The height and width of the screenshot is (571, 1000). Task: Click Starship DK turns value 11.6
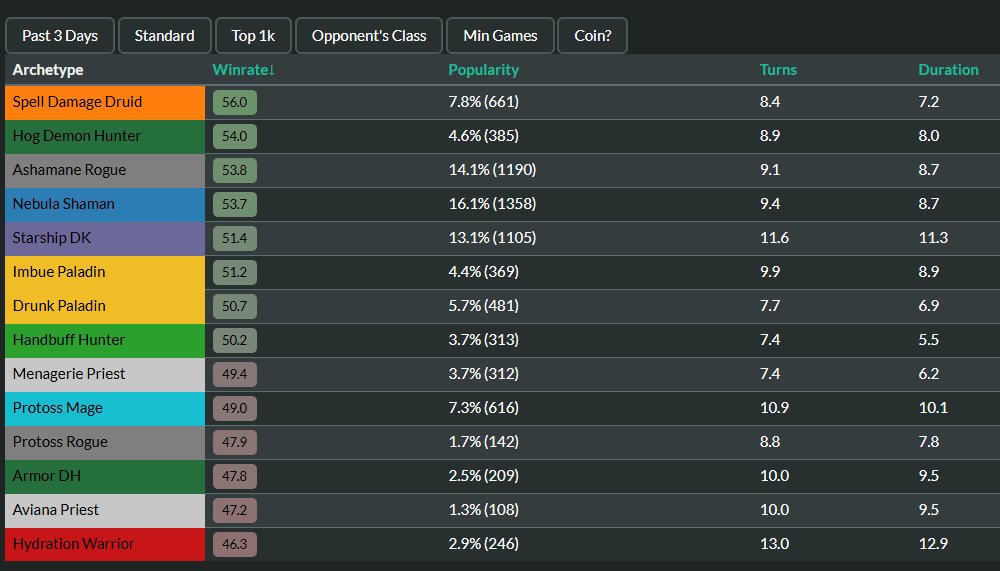[x=774, y=238]
